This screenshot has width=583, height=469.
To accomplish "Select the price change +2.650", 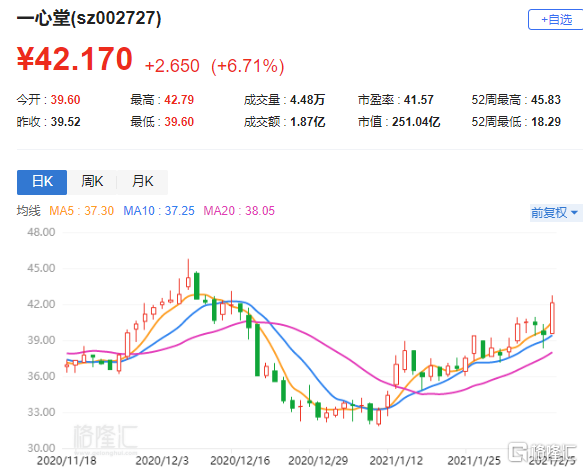I will [x=172, y=66].
